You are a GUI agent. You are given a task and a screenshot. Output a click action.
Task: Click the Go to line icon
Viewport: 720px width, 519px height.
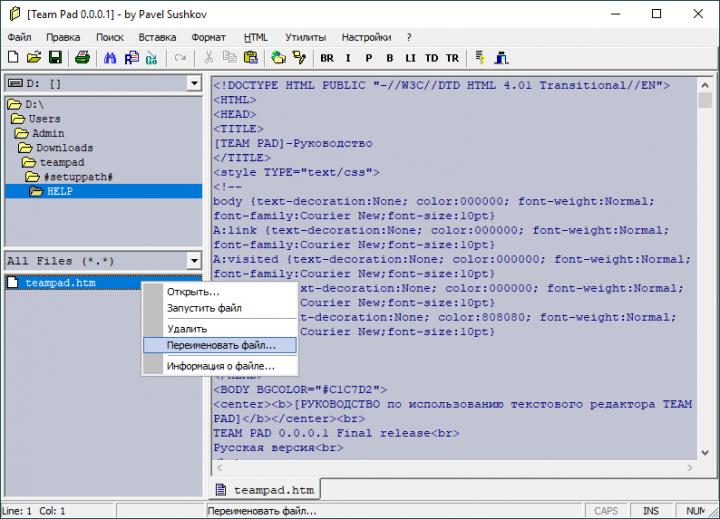point(152,58)
